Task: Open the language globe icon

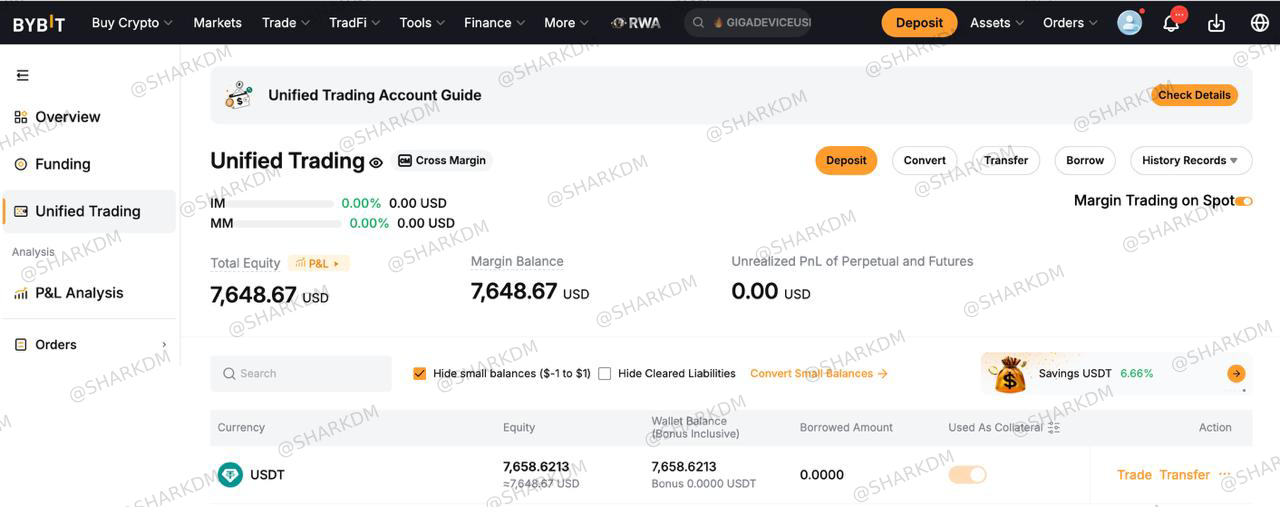Action: 1260,23
